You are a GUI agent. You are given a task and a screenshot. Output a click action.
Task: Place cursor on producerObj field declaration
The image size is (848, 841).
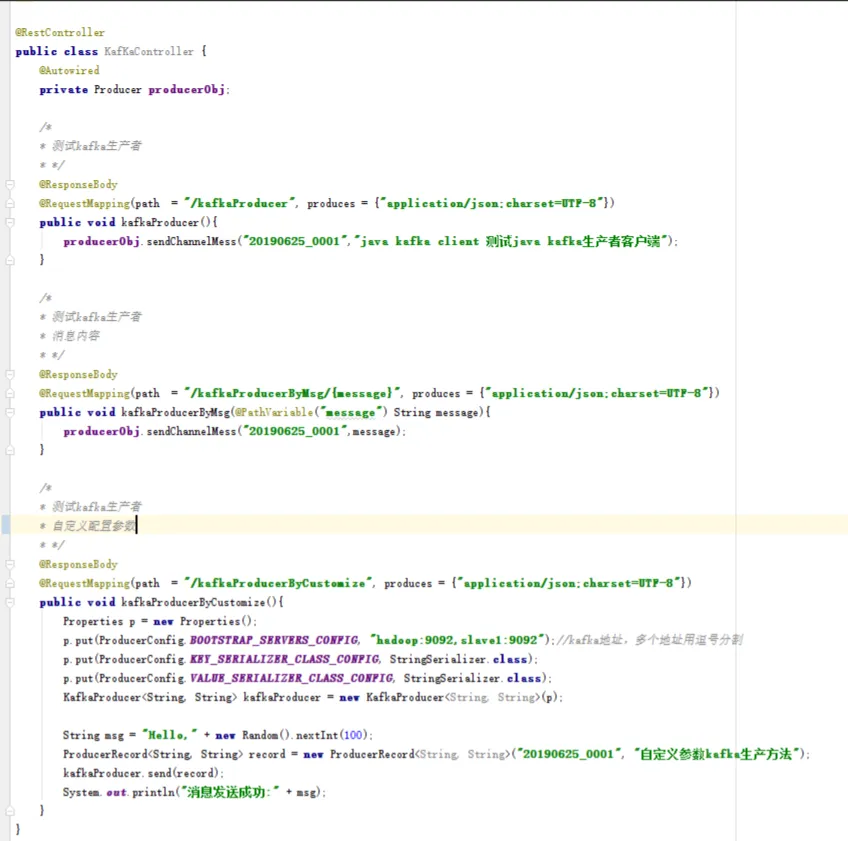187,89
